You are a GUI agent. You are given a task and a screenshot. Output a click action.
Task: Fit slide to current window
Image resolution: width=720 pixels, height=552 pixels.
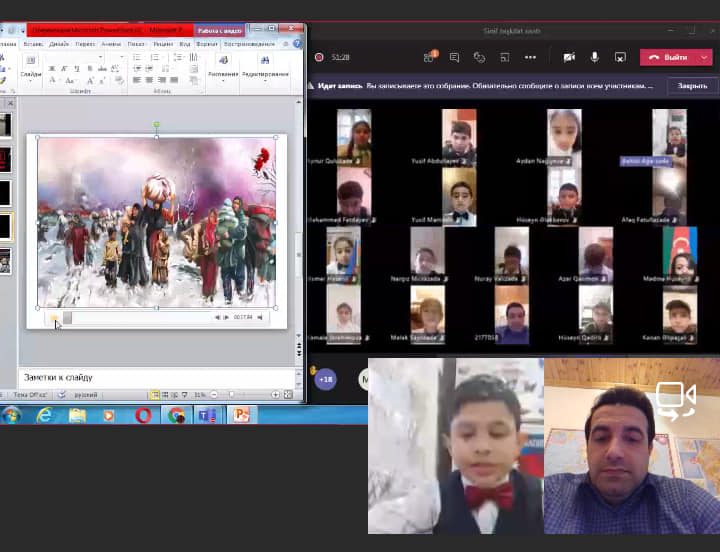(x=288, y=394)
